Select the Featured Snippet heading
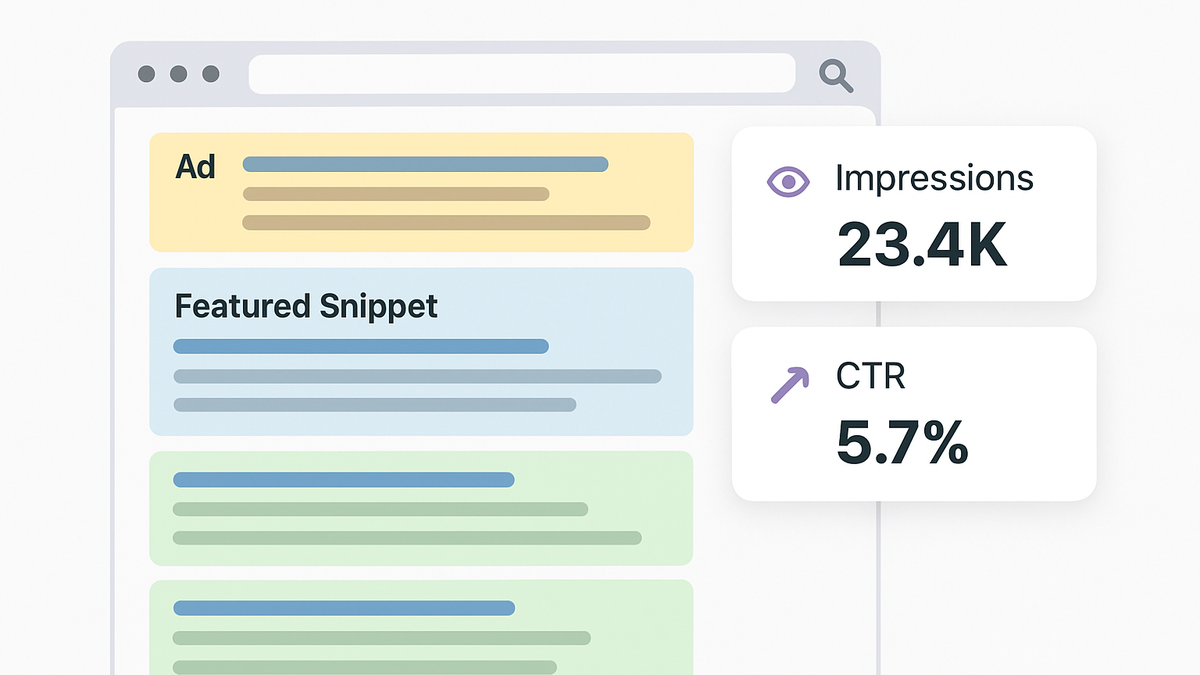 click(306, 306)
